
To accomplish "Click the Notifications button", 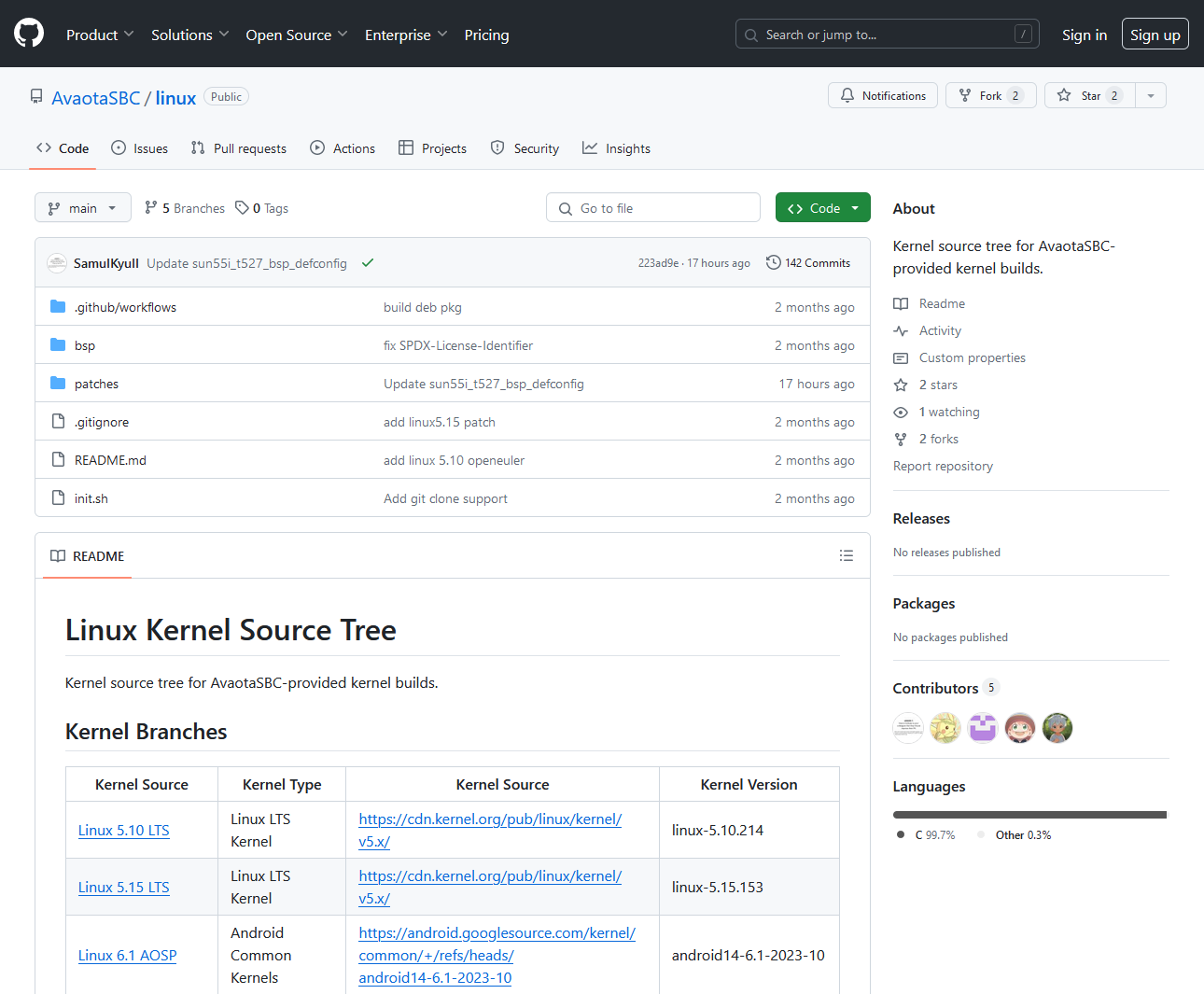I will click(x=883, y=95).
